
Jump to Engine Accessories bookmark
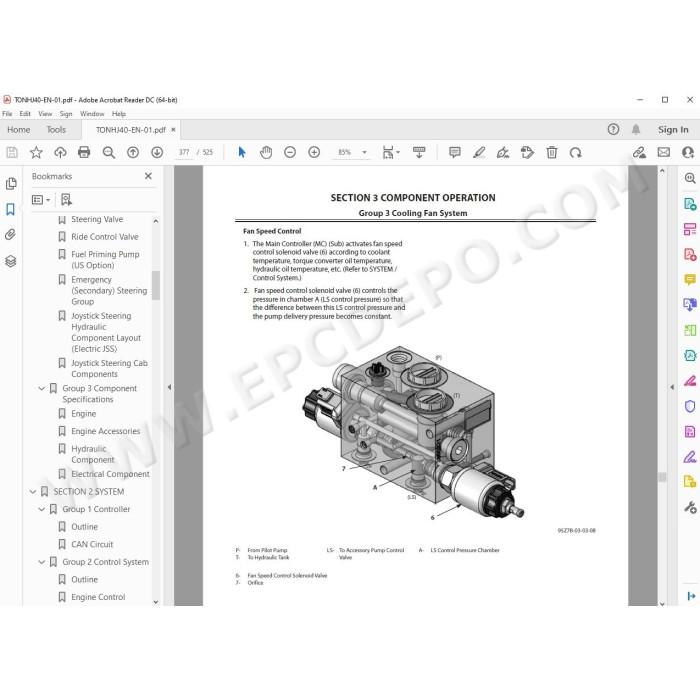coord(106,431)
